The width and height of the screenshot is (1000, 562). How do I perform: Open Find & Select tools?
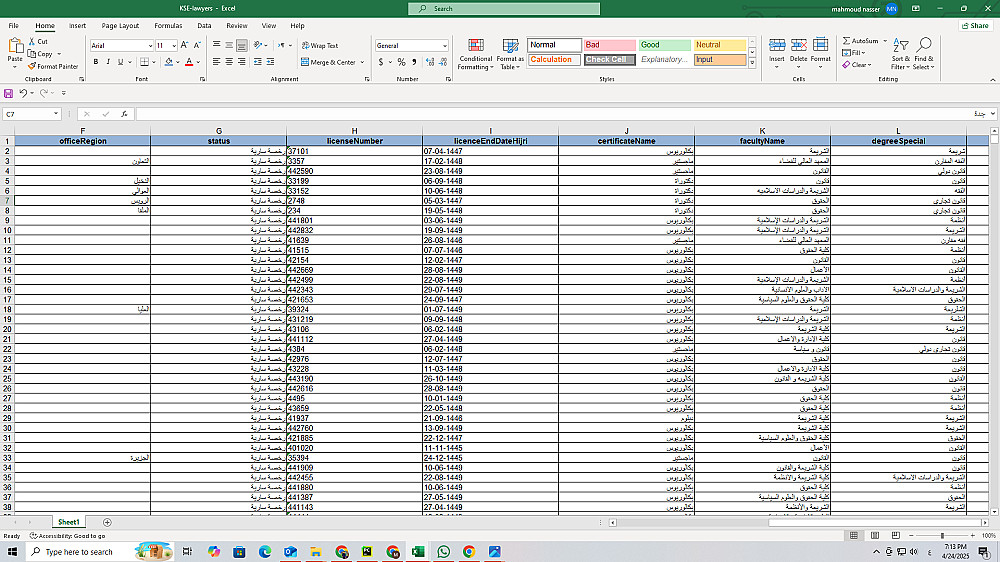click(x=923, y=54)
